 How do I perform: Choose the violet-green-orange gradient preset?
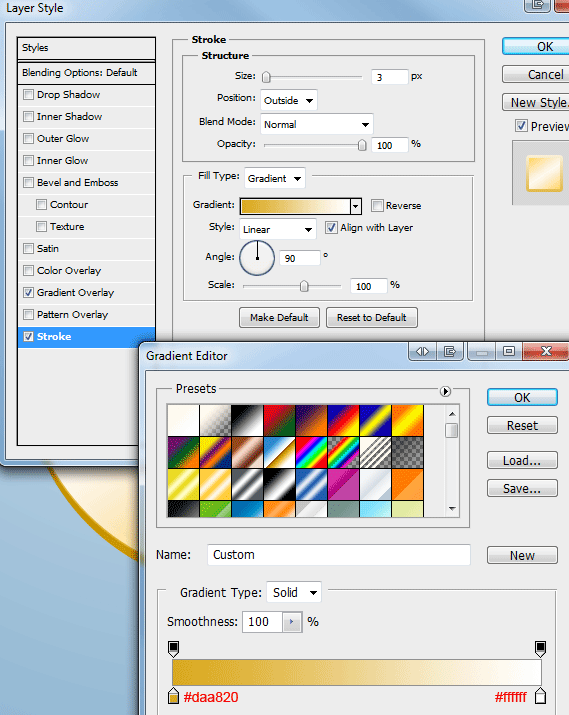(183, 452)
